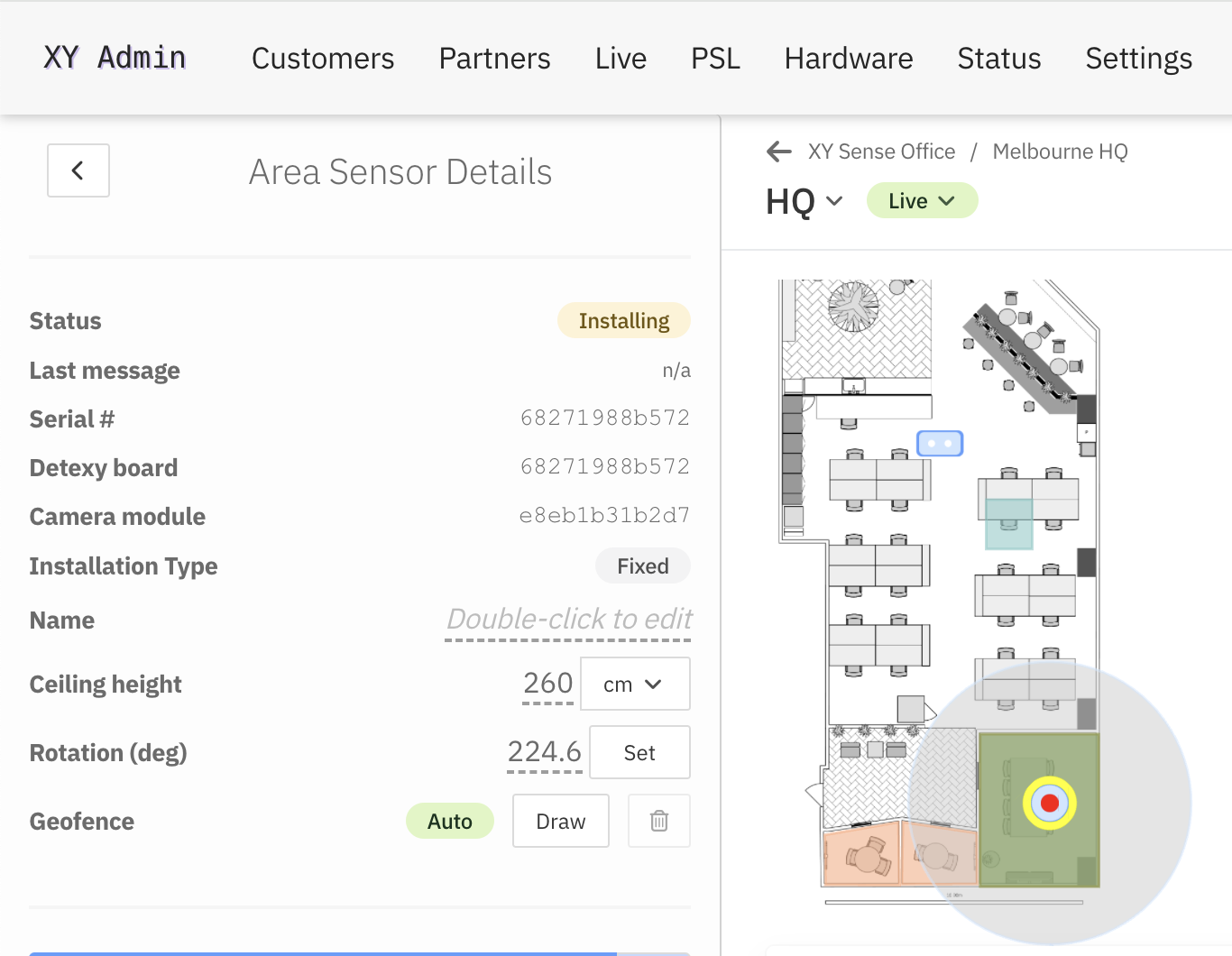Open the Status menu item
1232x956 pixels.
[999, 59]
